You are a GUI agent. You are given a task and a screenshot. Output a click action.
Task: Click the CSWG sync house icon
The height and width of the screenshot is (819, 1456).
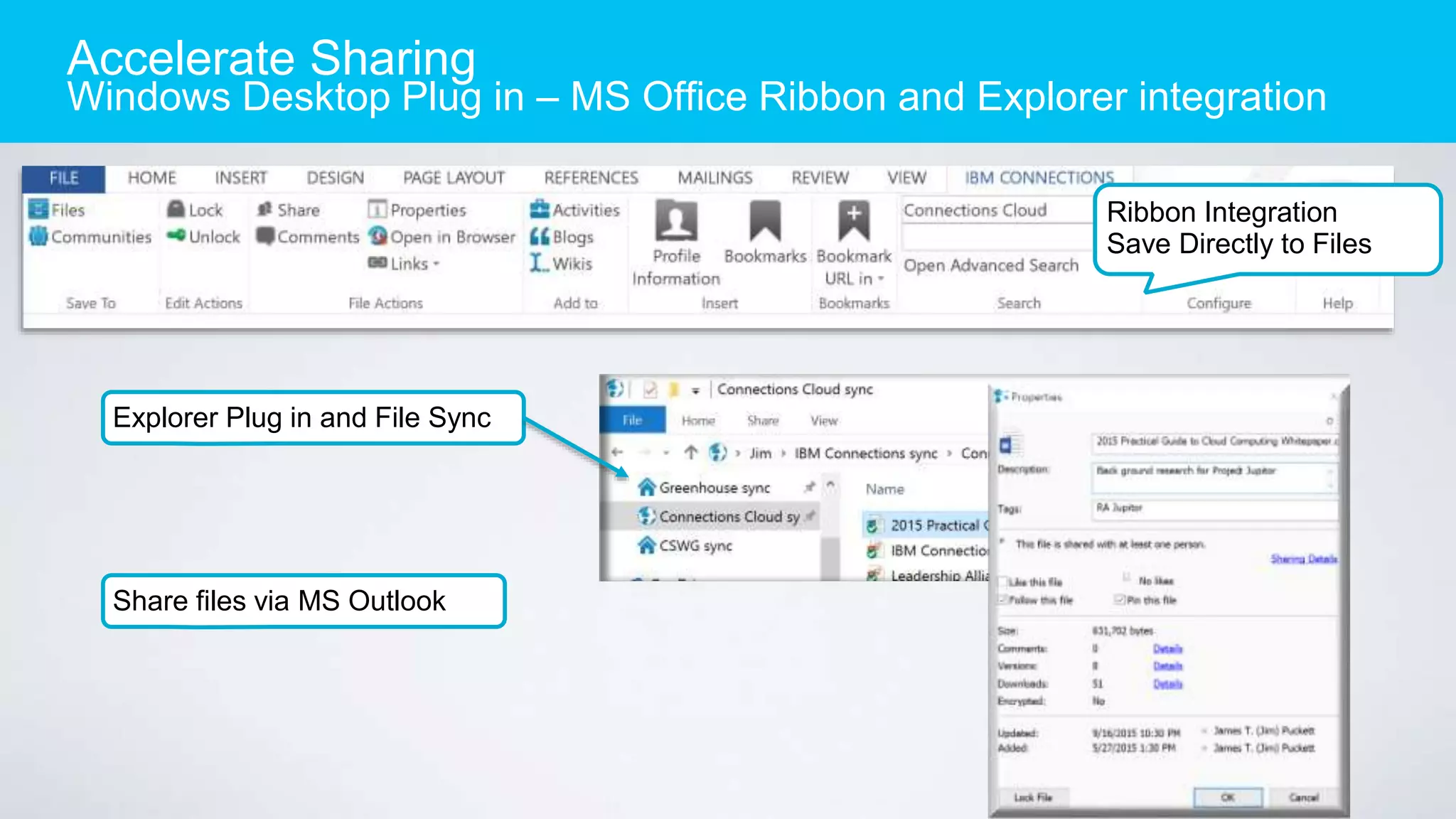coord(646,545)
